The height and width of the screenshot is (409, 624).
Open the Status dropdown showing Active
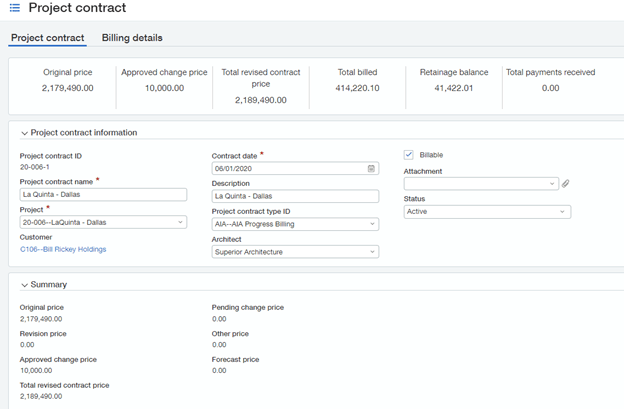coord(564,212)
